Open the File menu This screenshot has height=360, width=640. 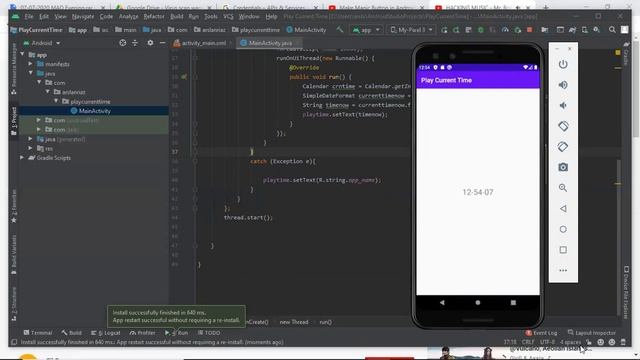[x=29, y=17]
